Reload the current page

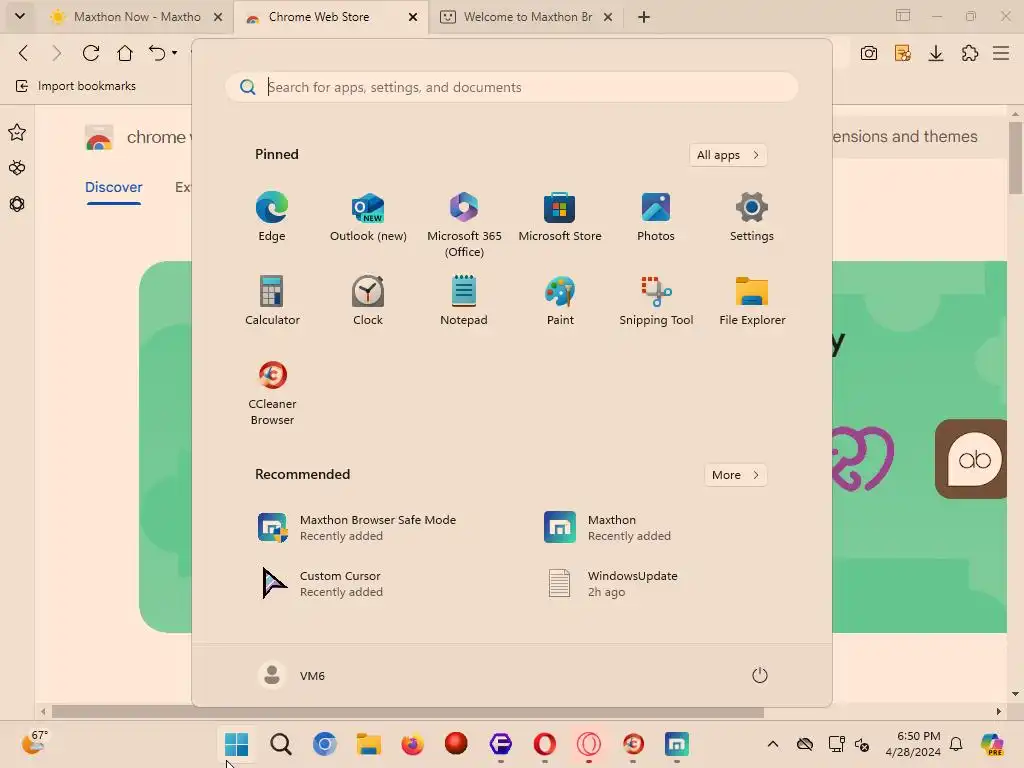pos(91,53)
